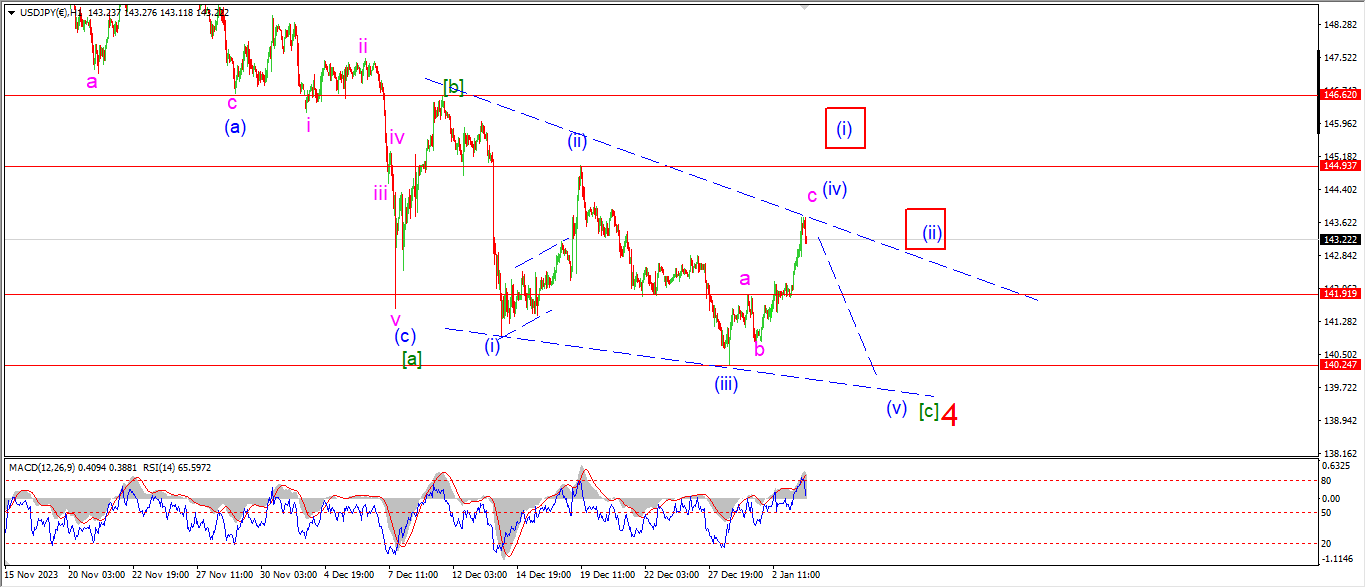
Task: Select the red 141.919 price label
Action: click(x=1338, y=293)
